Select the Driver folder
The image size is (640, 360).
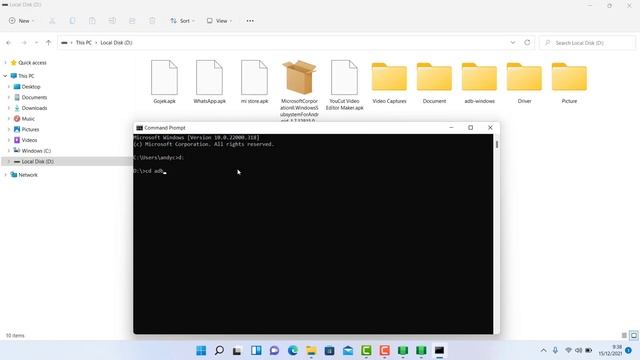click(x=524, y=82)
